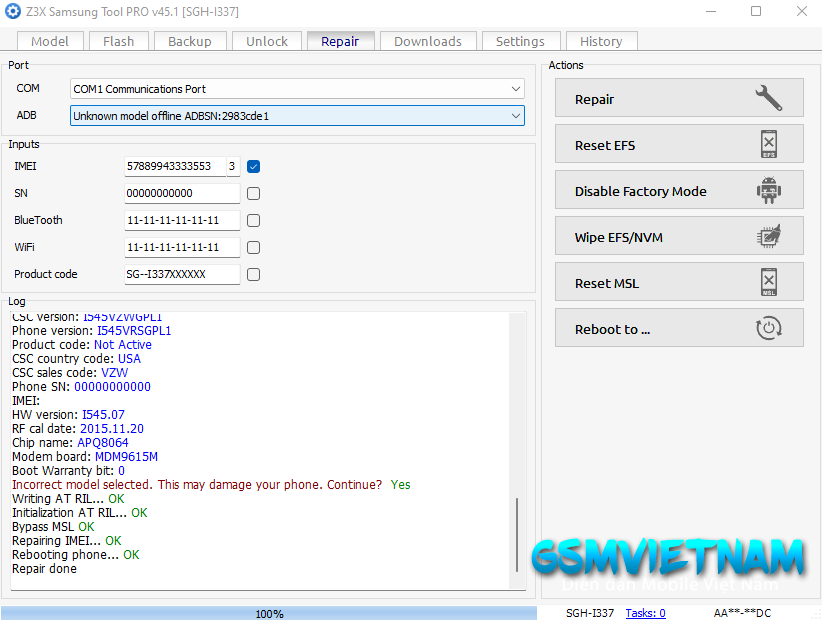This screenshot has height=620, width=822.
Task: Click Disable Factory Mode button
Action: tap(679, 190)
